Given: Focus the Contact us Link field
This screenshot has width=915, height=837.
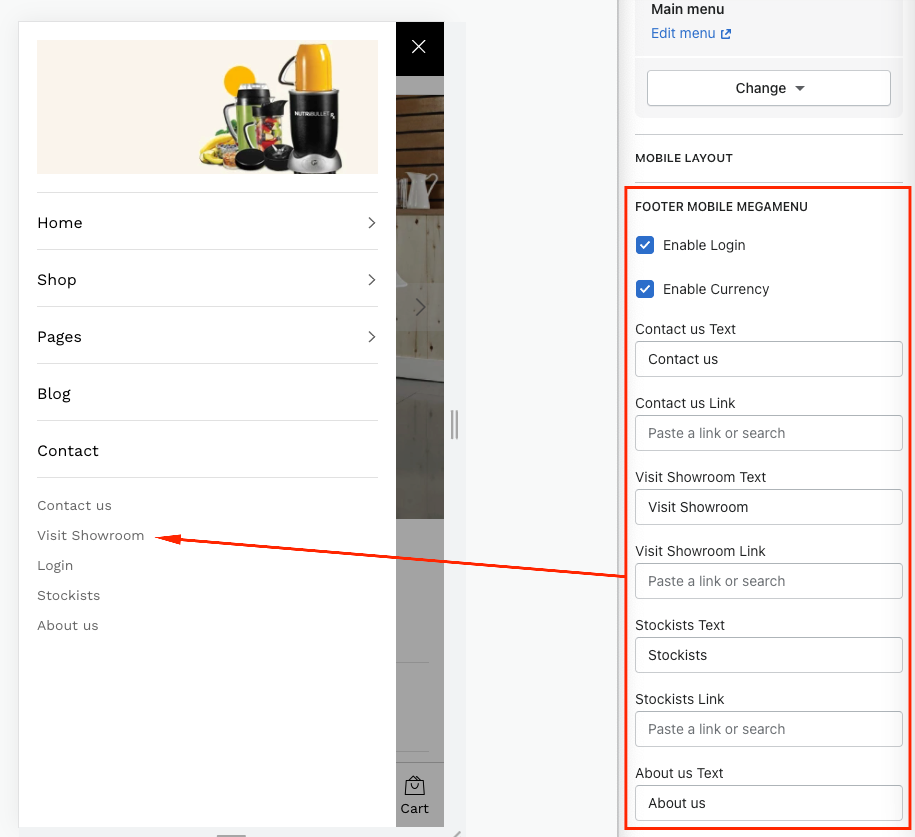Looking at the screenshot, I should (768, 433).
